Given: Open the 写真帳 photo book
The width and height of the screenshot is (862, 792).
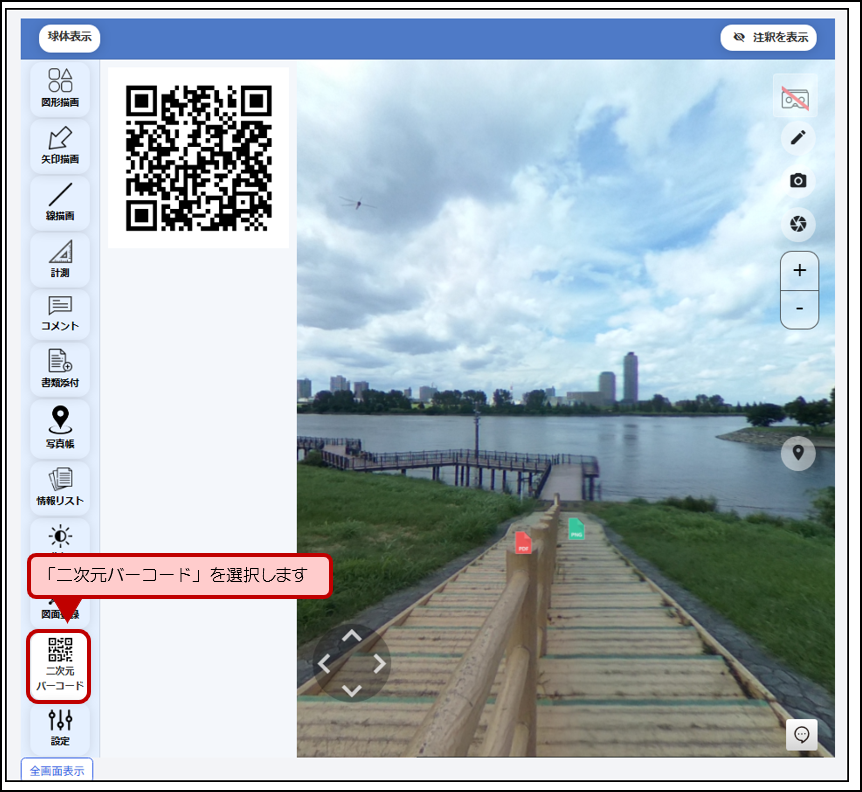Looking at the screenshot, I should coord(60,429).
